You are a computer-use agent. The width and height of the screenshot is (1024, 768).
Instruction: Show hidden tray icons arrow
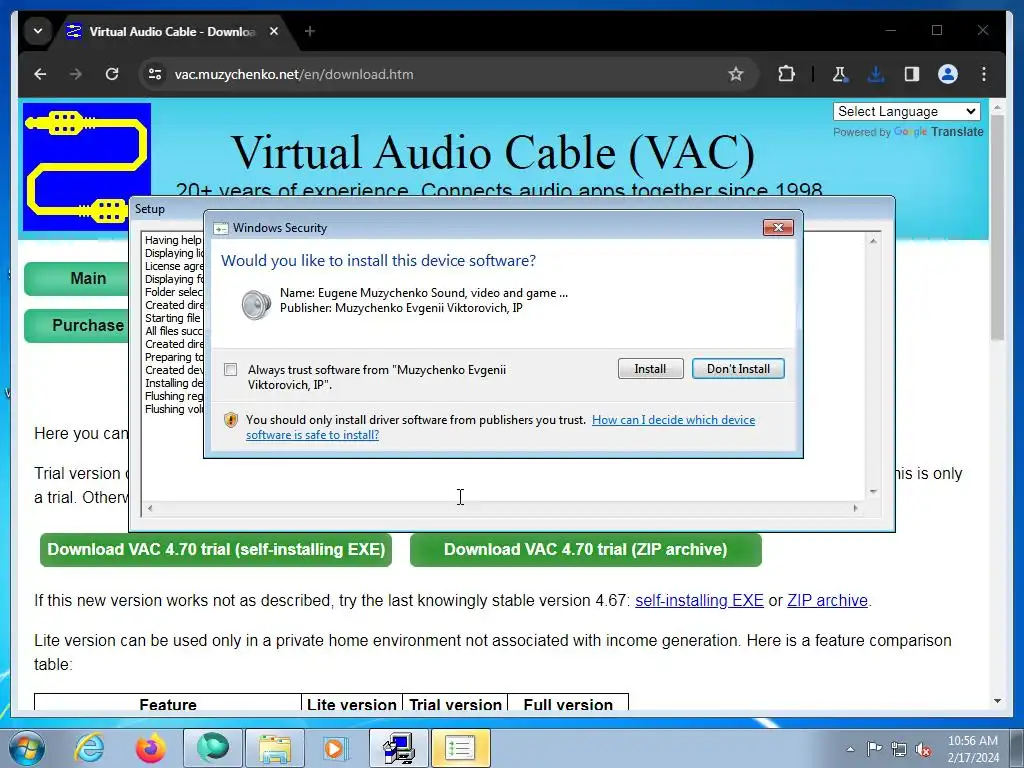click(850, 749)
